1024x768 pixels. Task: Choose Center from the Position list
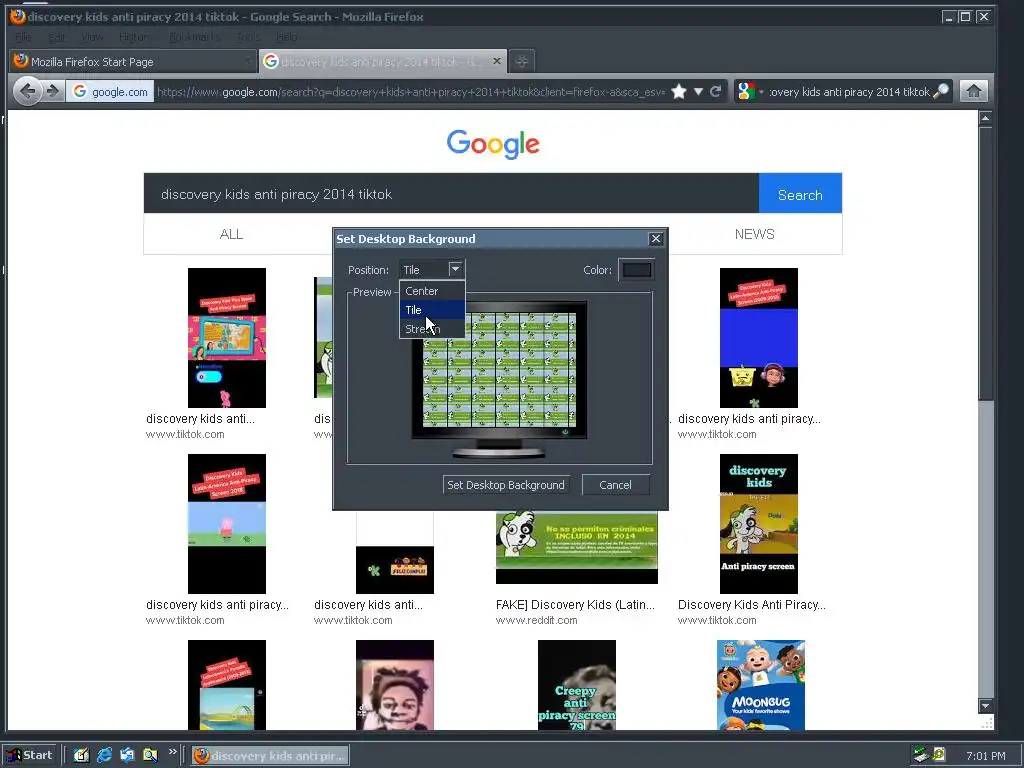click(x=432, y=291)
